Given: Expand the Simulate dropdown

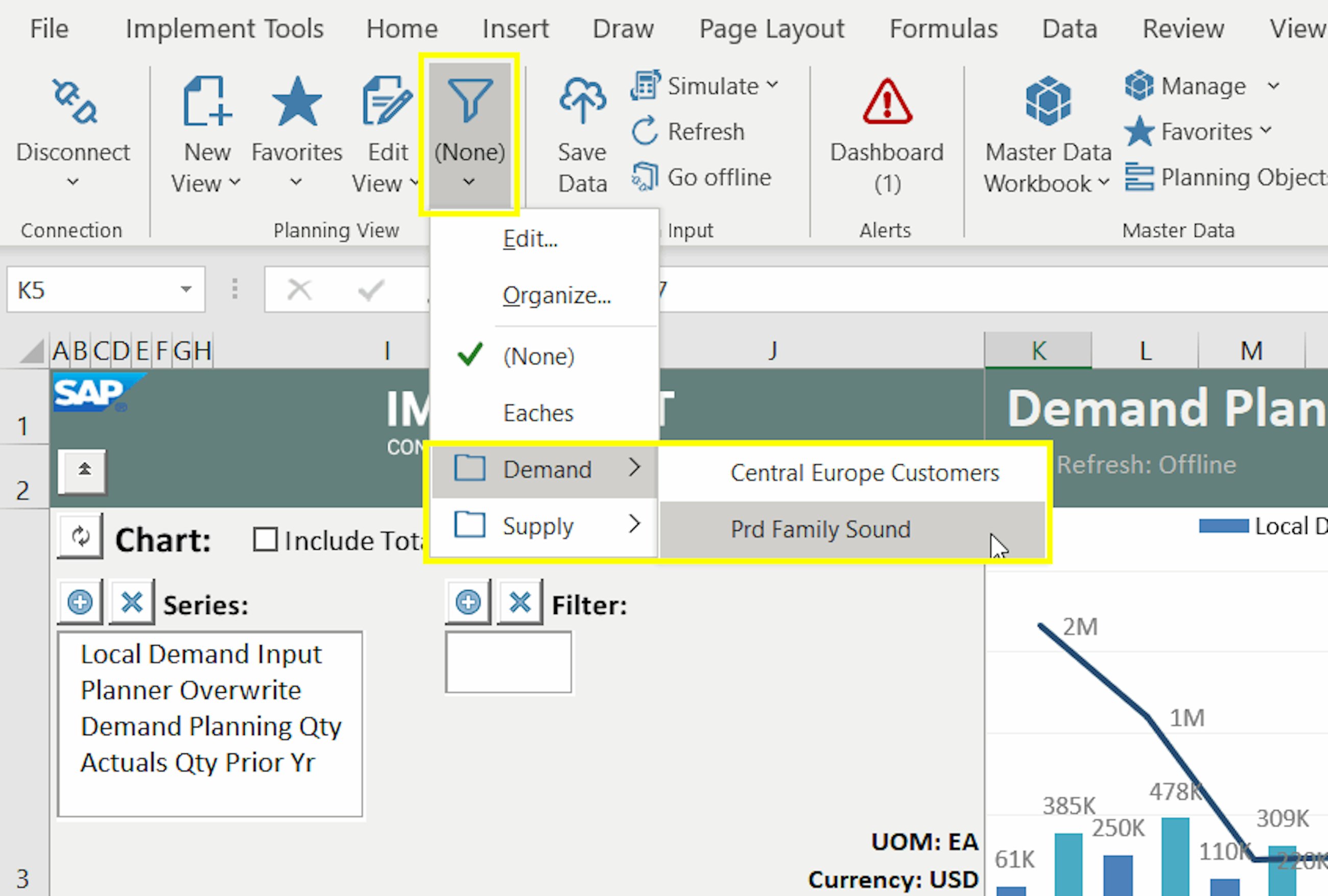Looking at the screenshot, I should [x=773, y=86].
